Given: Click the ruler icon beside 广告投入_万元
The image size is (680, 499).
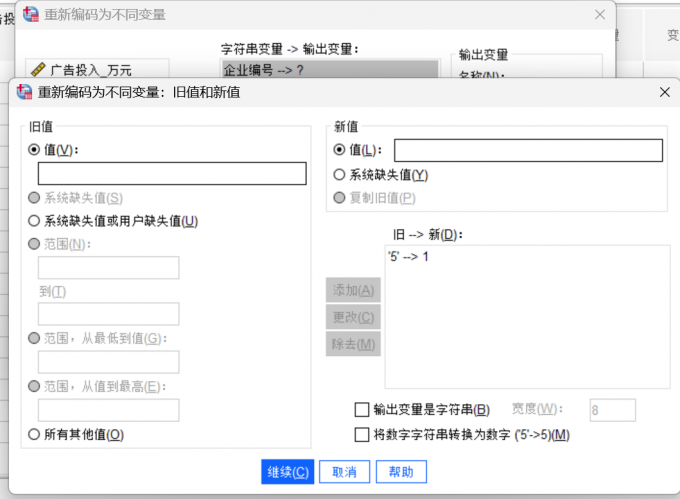Looking at the screenshot, I should tap(38, 69).
